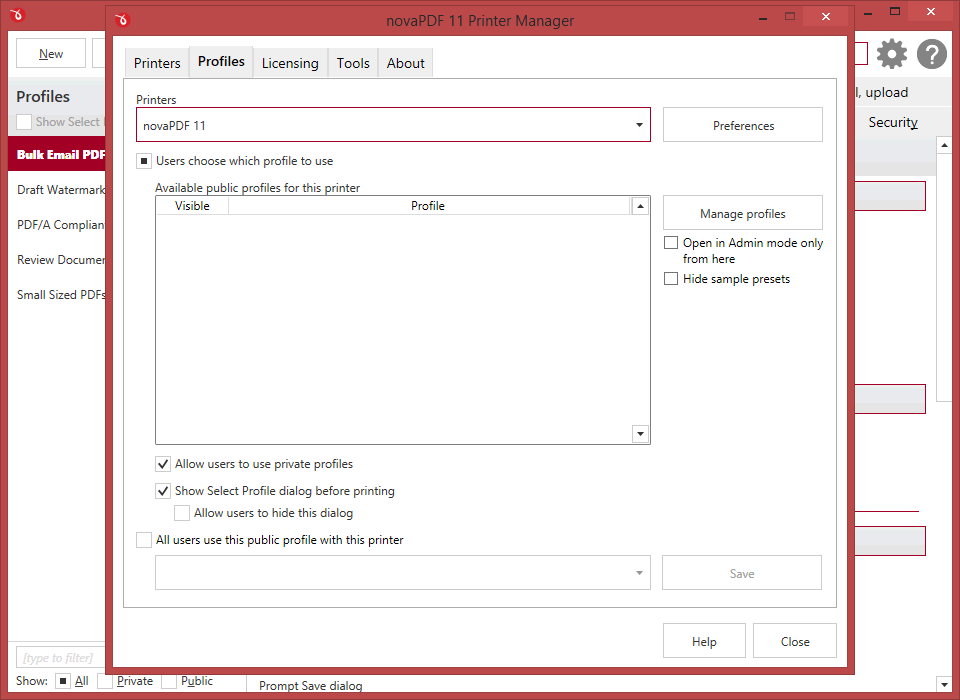The width and height of the screenshot is (960, 700).
Task: Open help via question mark icon
Action: pos(931,55)
